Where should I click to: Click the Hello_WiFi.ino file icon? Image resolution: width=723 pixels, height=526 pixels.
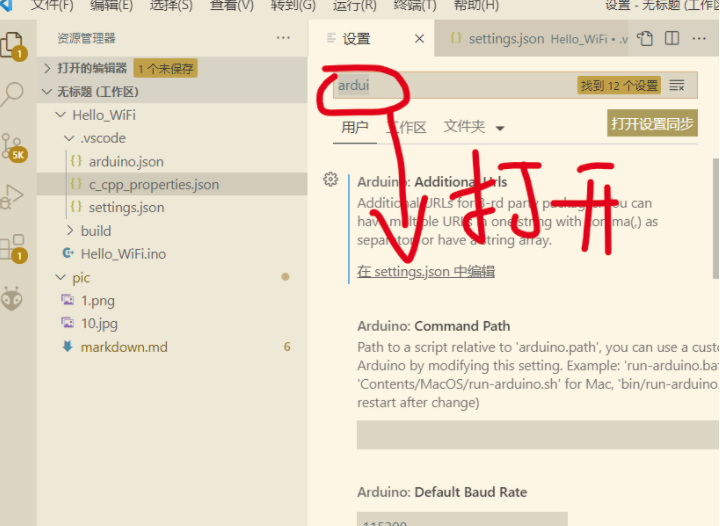click(68, 254)
